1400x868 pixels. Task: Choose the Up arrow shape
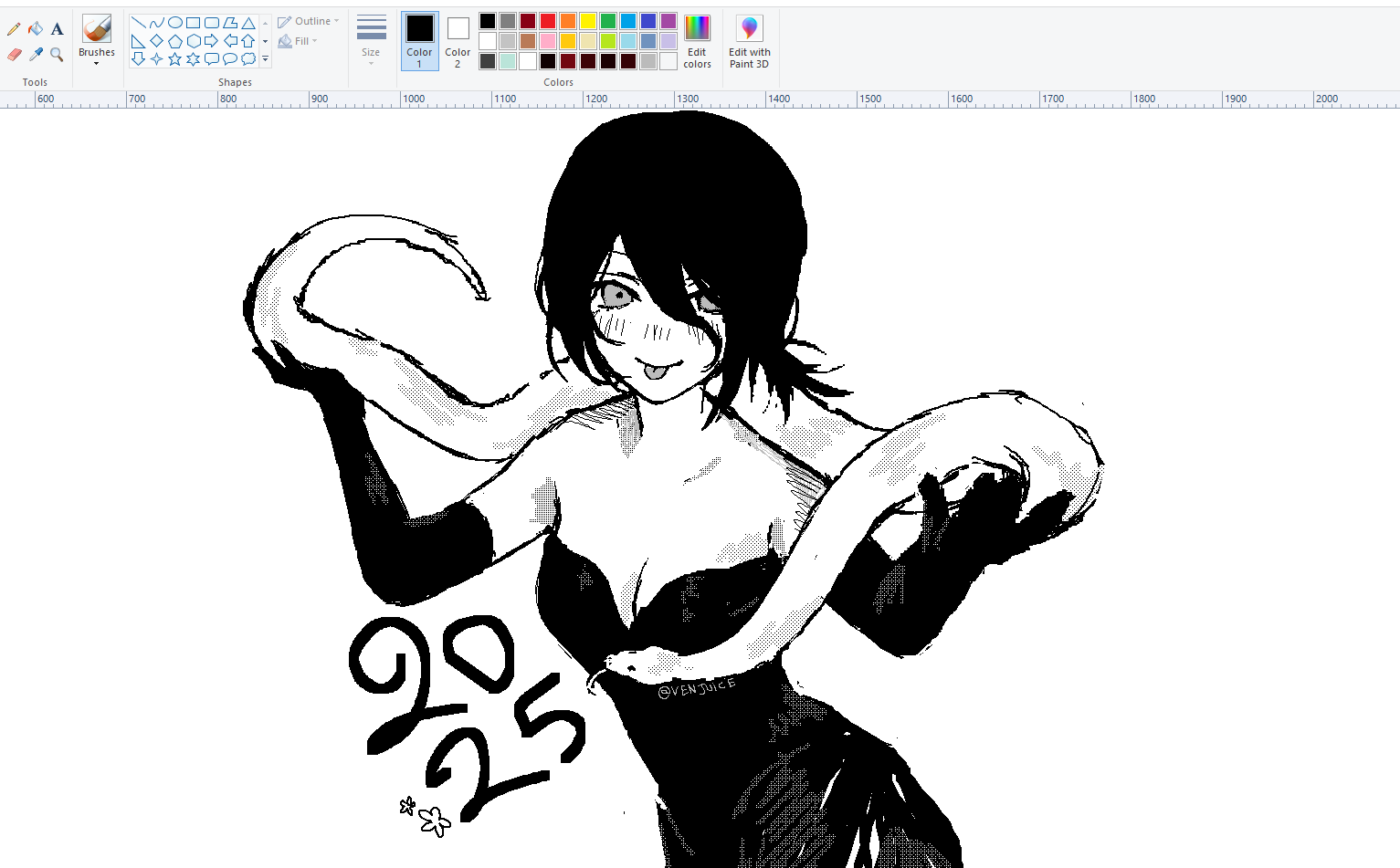[248, 40]
